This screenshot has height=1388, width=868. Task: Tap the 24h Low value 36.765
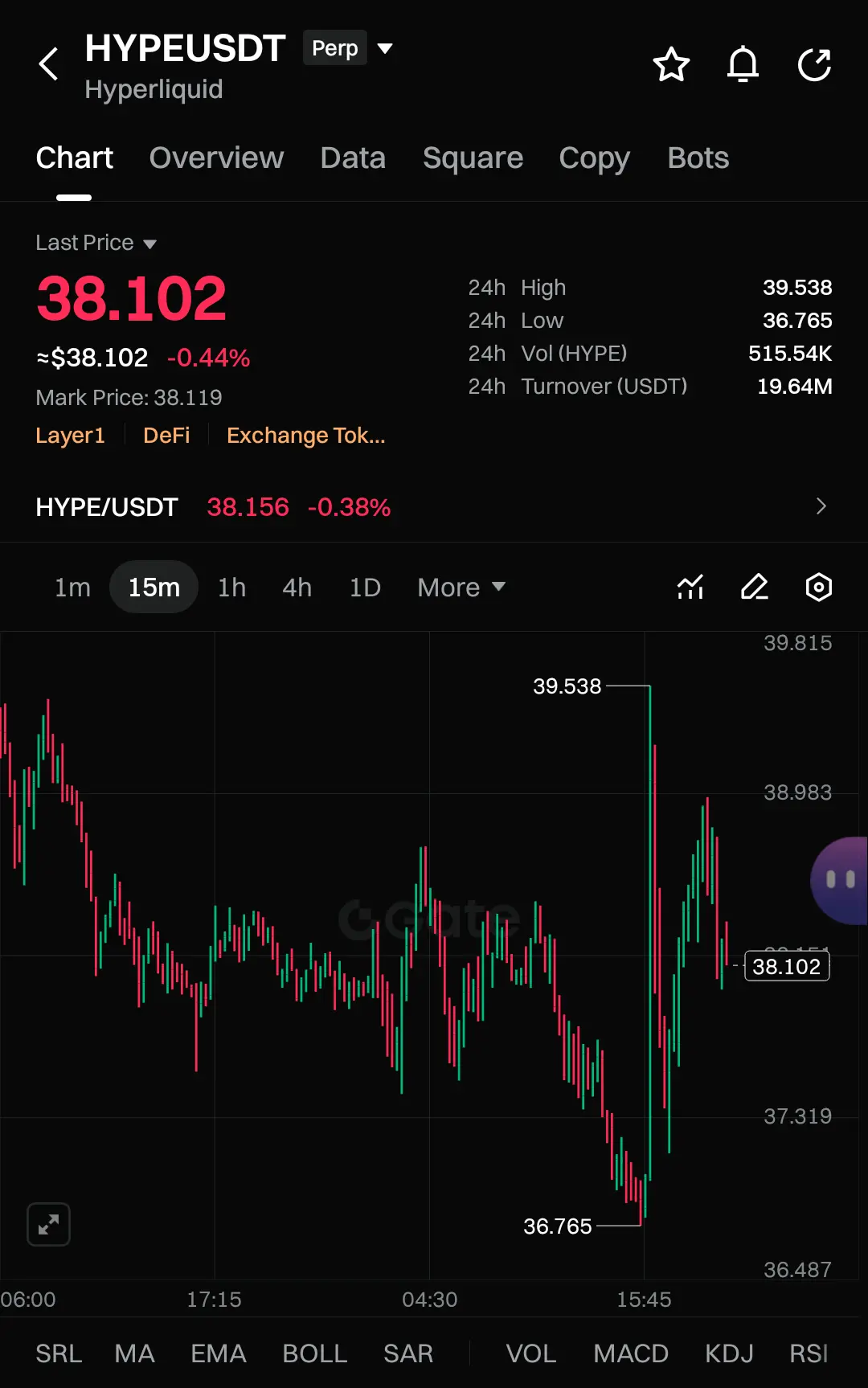click(x=797, y=321)
